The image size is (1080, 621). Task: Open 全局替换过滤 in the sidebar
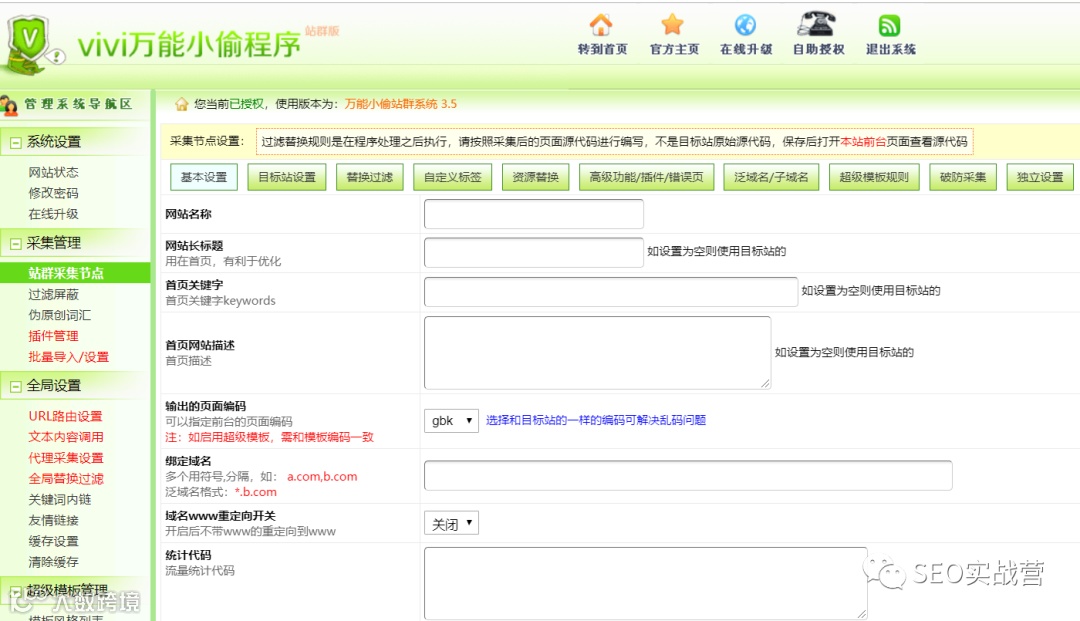(x=65, y=478)
